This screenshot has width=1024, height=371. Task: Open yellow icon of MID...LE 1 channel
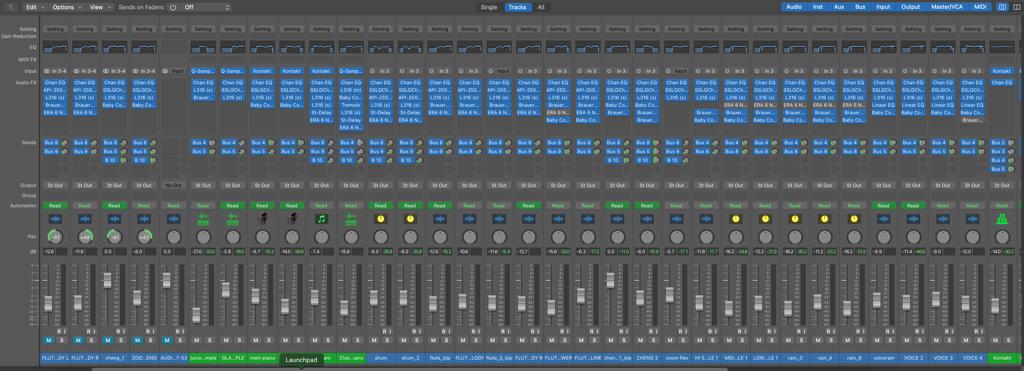click(735, 219)
